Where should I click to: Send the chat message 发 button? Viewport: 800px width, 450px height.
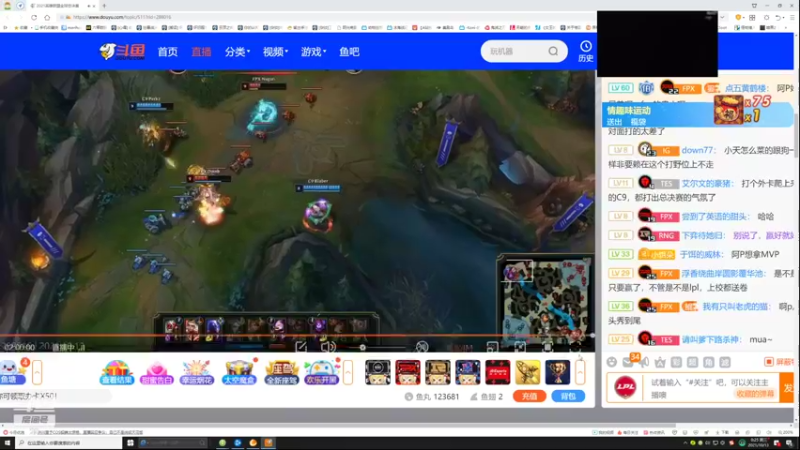click(x=788, y=388)
